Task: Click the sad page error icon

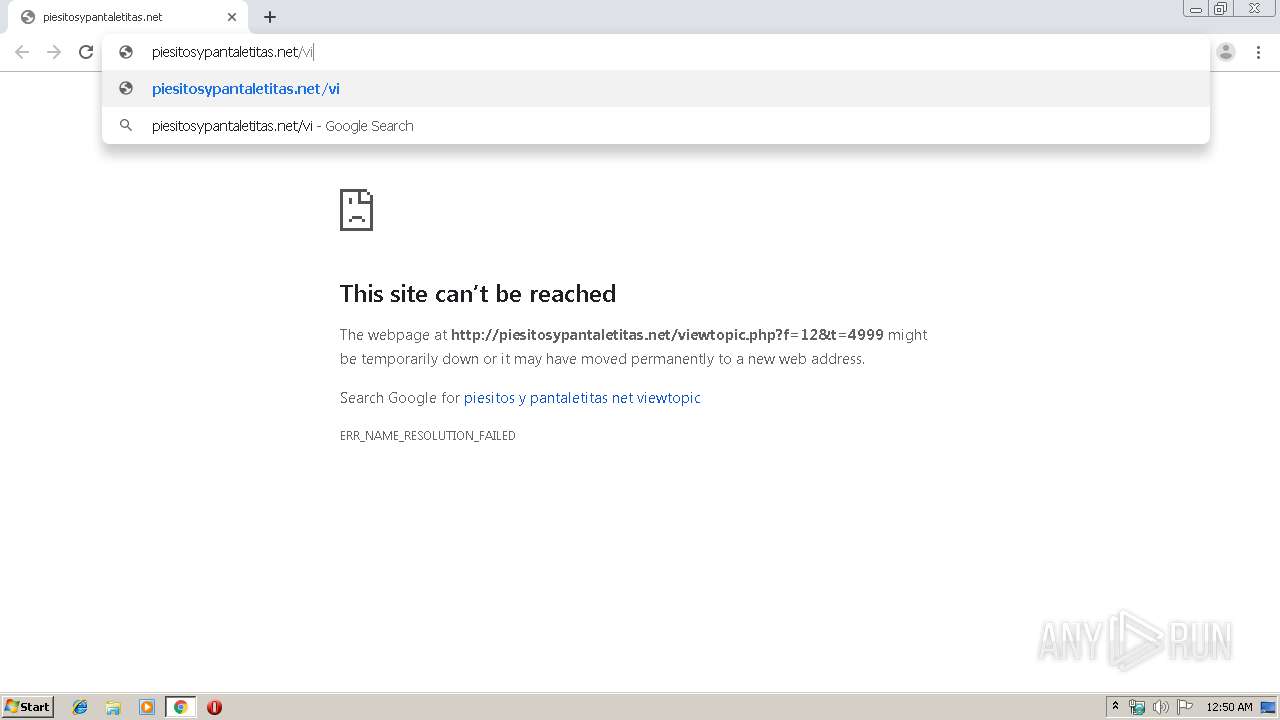Action: pos(356,210)
